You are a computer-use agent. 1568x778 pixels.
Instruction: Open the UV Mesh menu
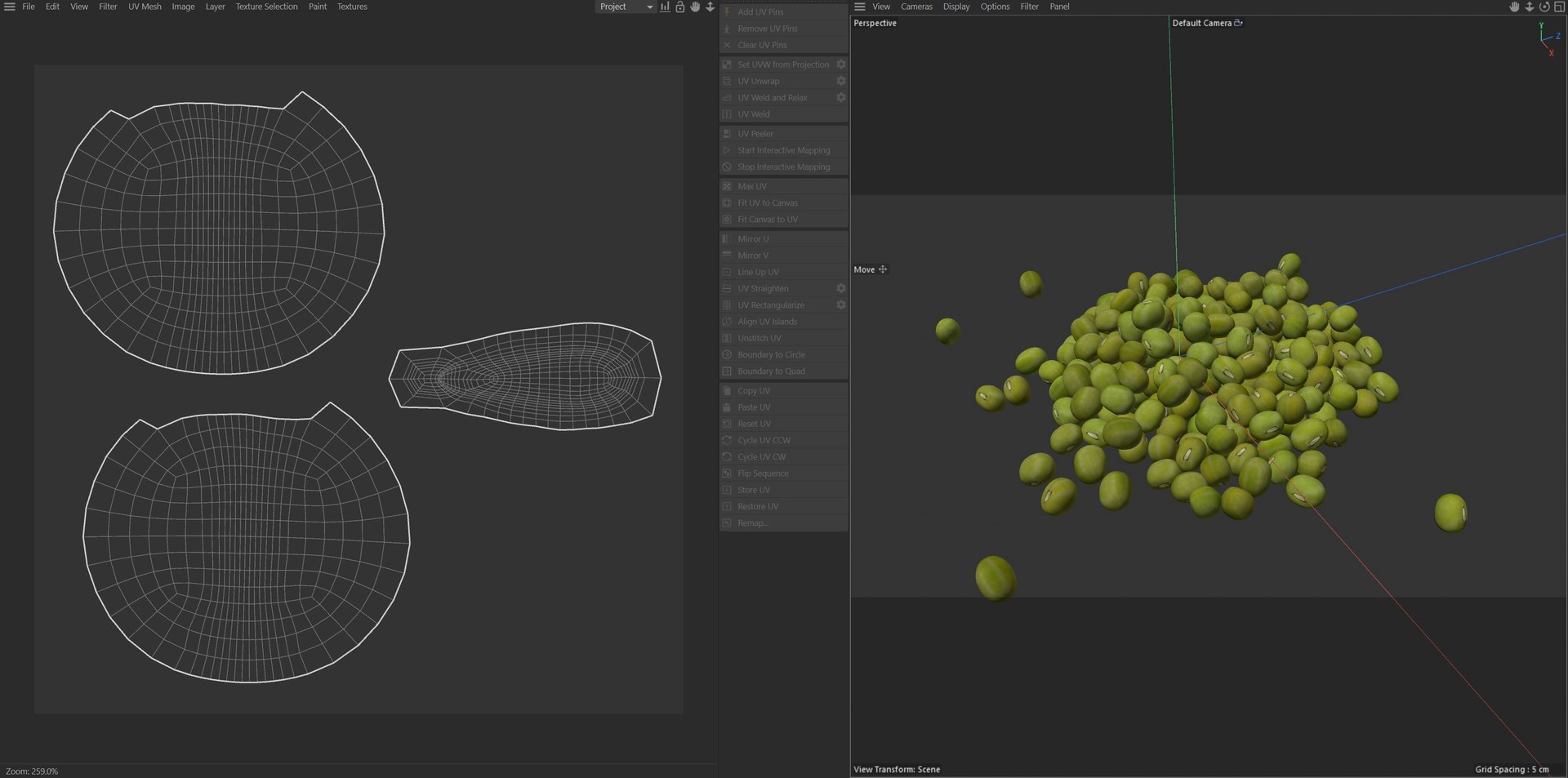[145, 7]
